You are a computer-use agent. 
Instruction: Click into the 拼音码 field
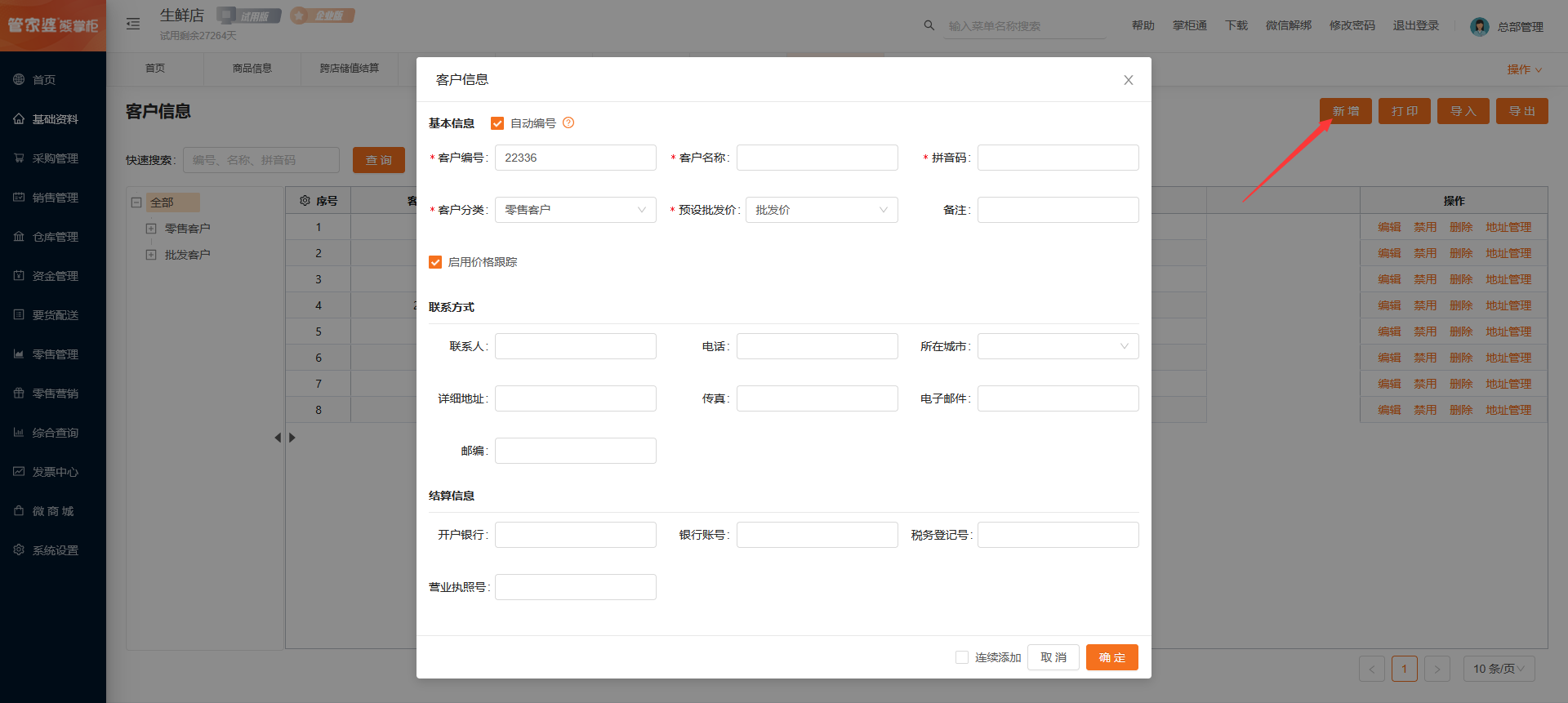pos(1058,158)
